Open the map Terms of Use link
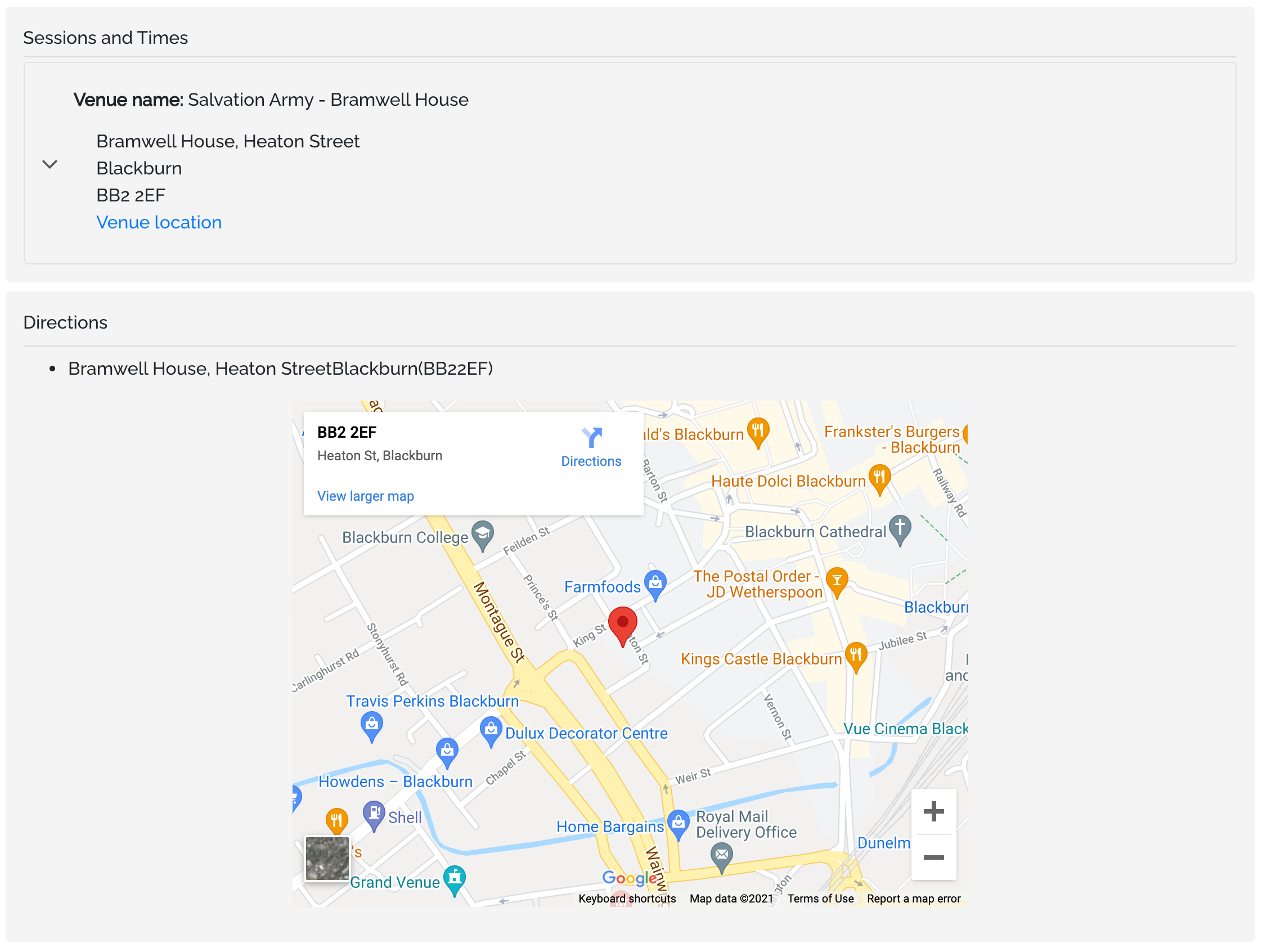Viewport: 1267px width, 952px height. click(820, 898)
